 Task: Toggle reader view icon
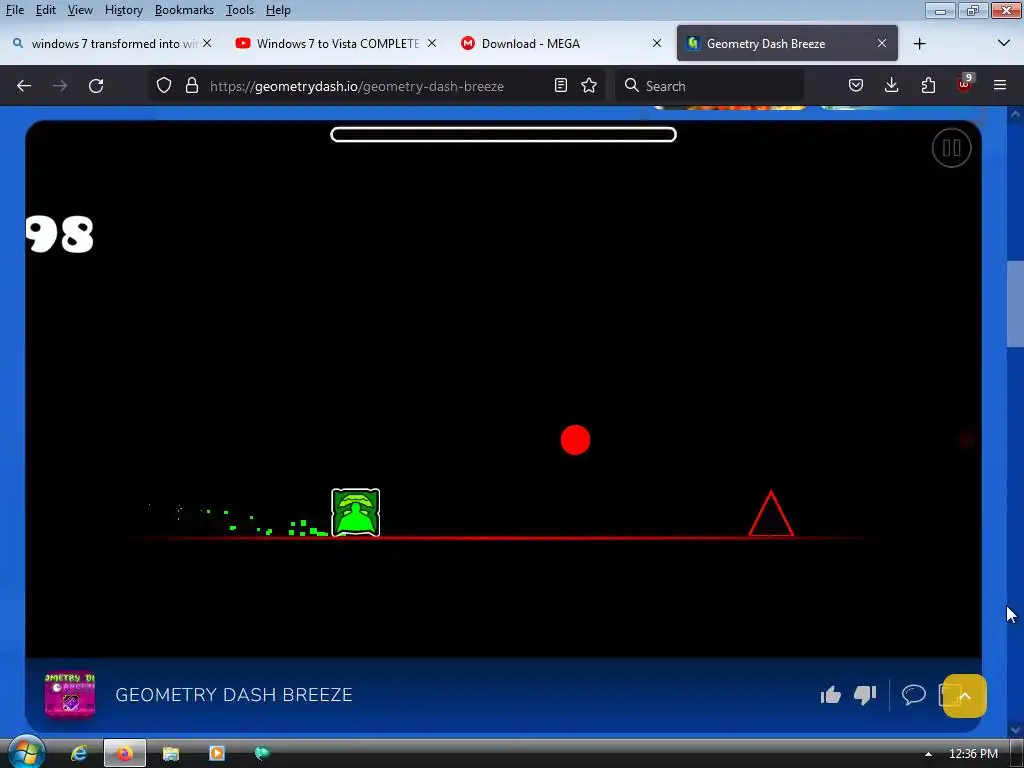click(x=560, y=86)
